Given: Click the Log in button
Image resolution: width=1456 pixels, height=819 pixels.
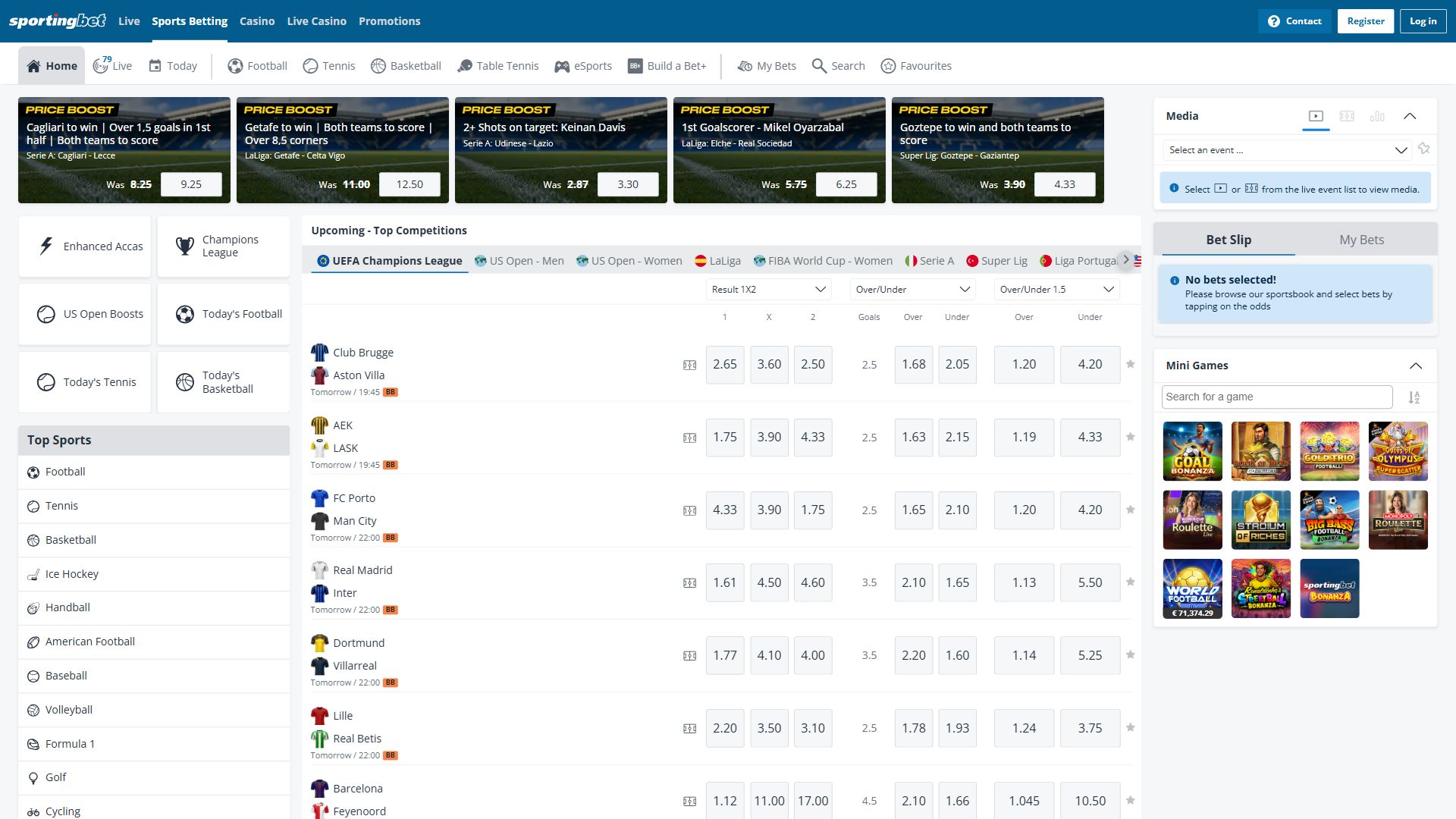Looking at the screenshot, I should tap(1423, 21).
